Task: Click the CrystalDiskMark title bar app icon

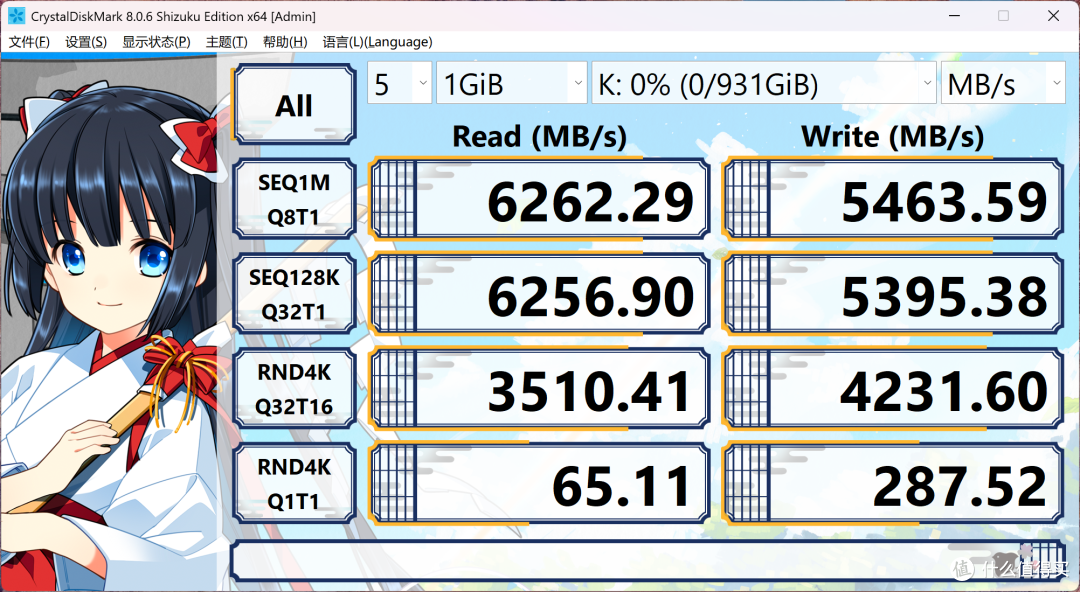Action: 16,15
